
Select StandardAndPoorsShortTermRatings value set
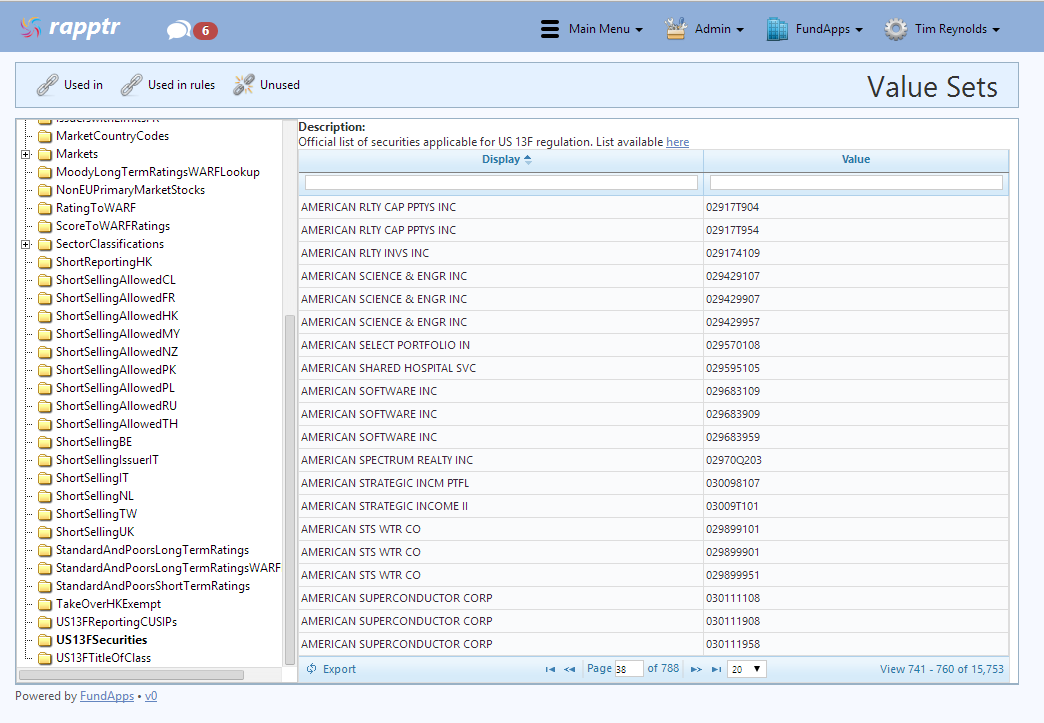[153, 586]
